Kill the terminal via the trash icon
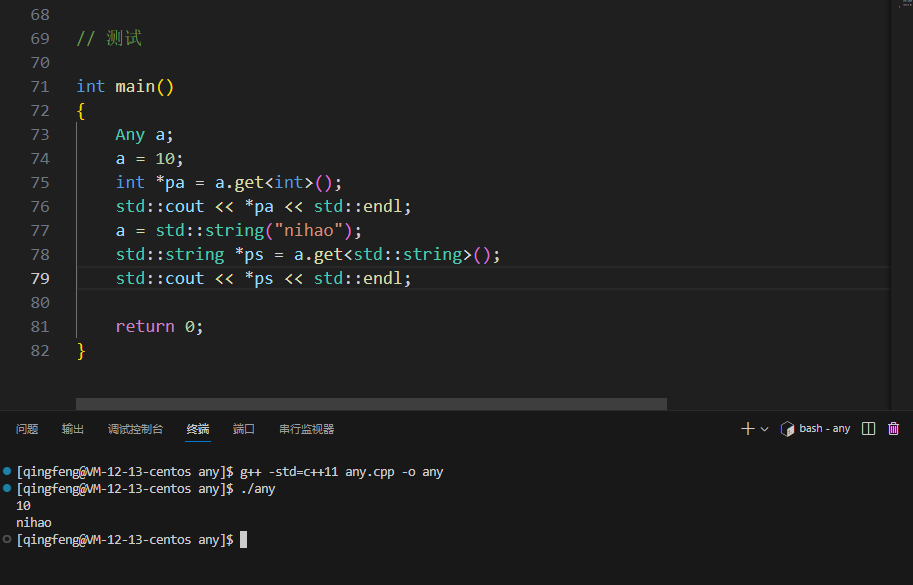Screen dimensions: 913x585 pyautogui.click(x=893, y=428)
